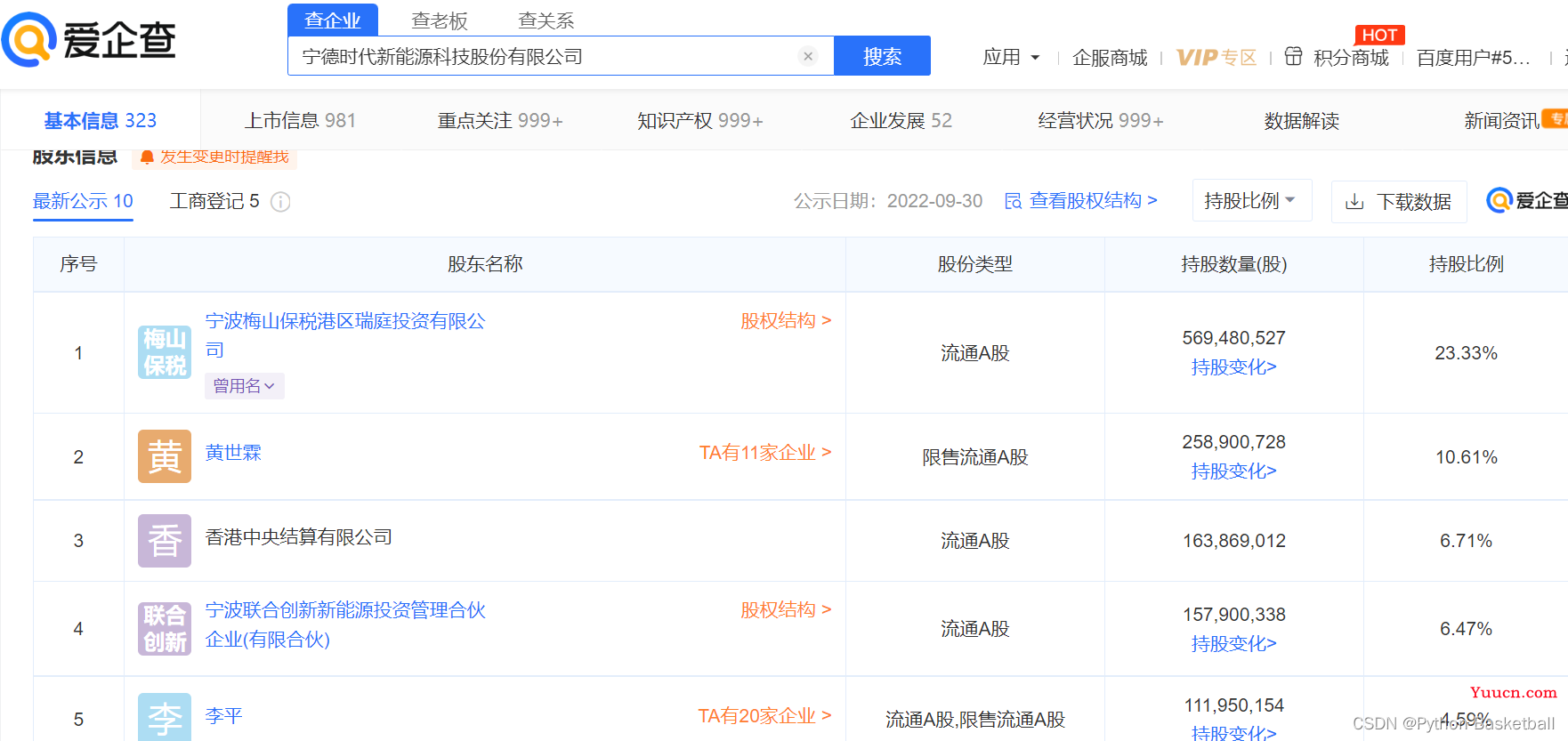Click the 持股数量(股) column header
The image size is (1568, 741).
1233,264
